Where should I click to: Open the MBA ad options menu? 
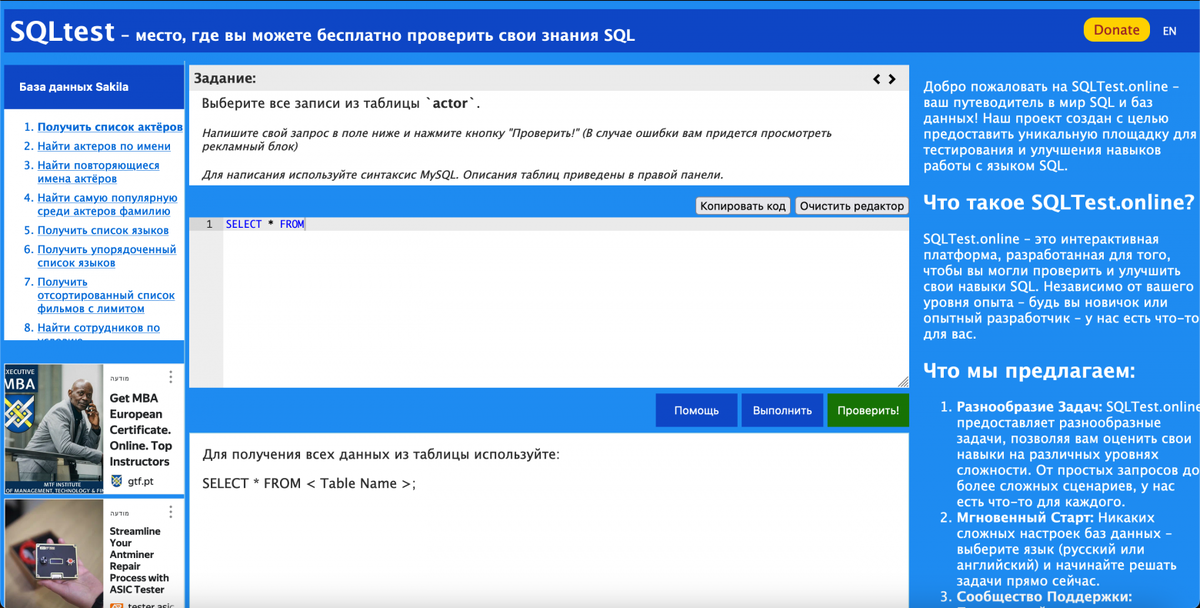coord(171,377)
